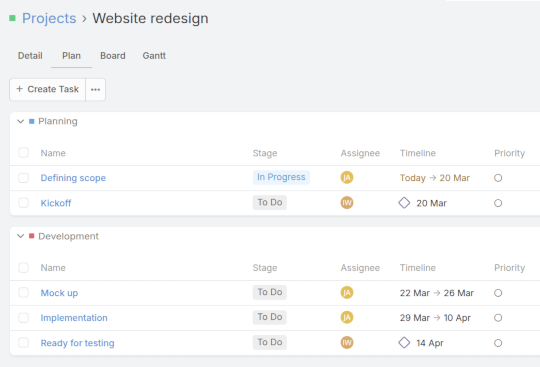Click the Today → 20 Mar timeline
Viewport: 540px width, 367px height.
(435, 178)
